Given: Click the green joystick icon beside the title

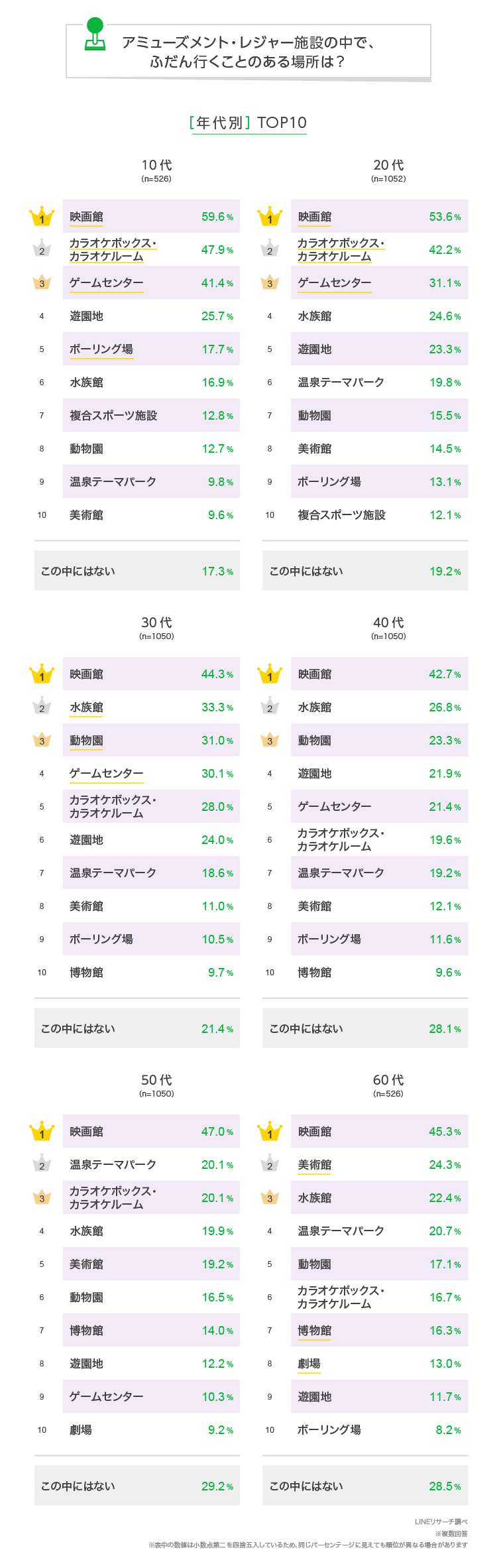Looking at the screenshot, I should pyautogui.click(x=95, y=34).
